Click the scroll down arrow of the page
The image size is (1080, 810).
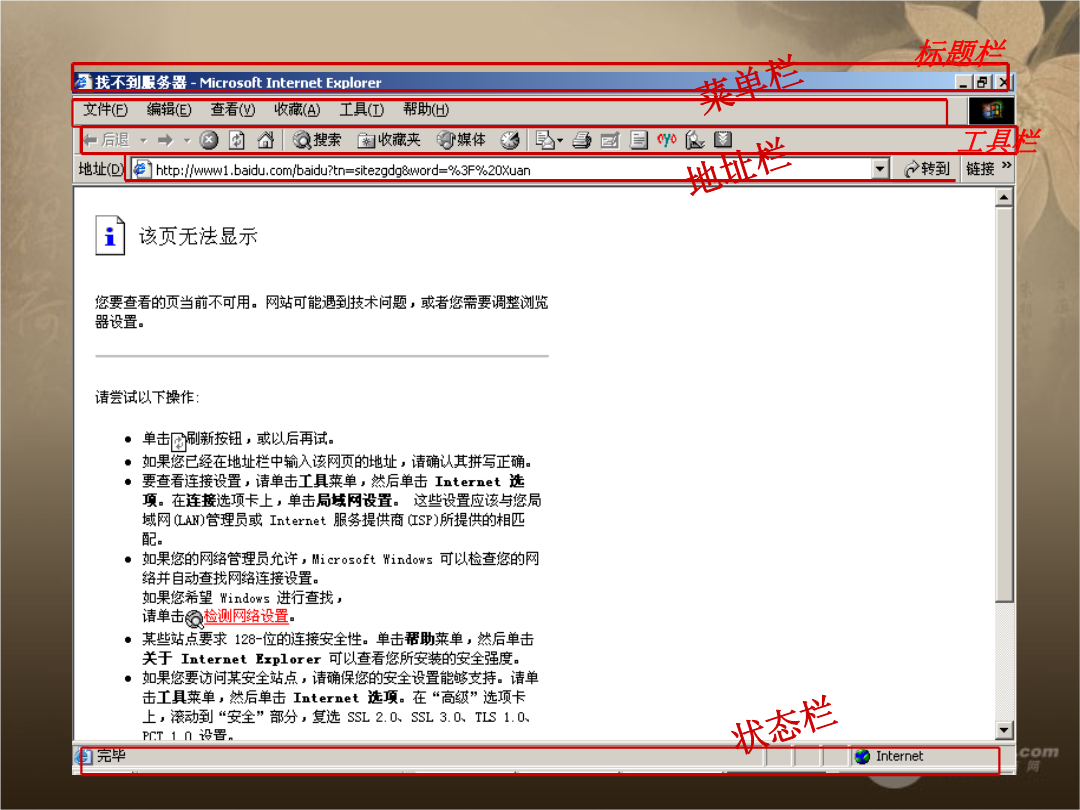pos(1004,729)
